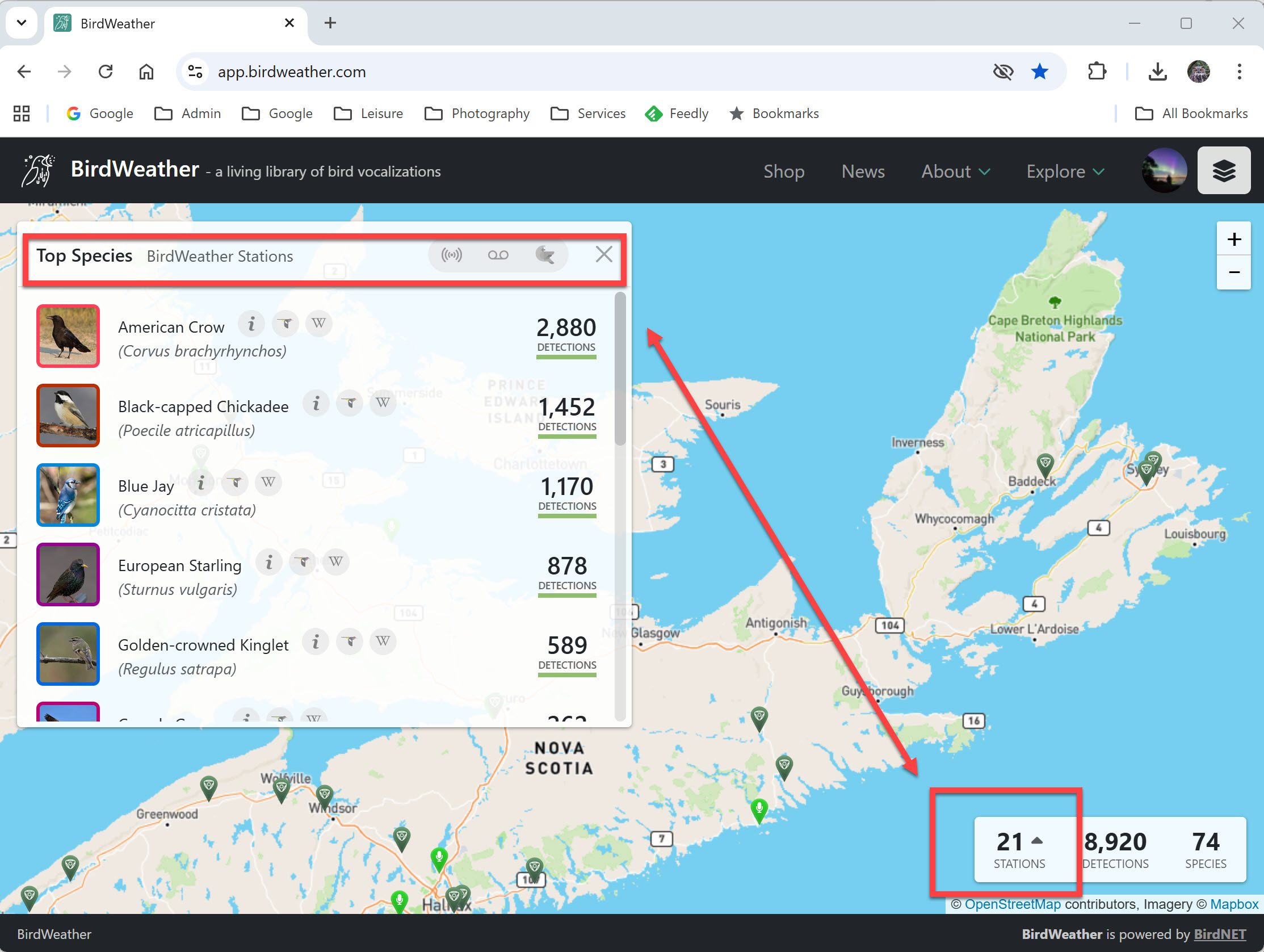Click the user profile avatar
1264x952 pixels.
click(1164, 170)
